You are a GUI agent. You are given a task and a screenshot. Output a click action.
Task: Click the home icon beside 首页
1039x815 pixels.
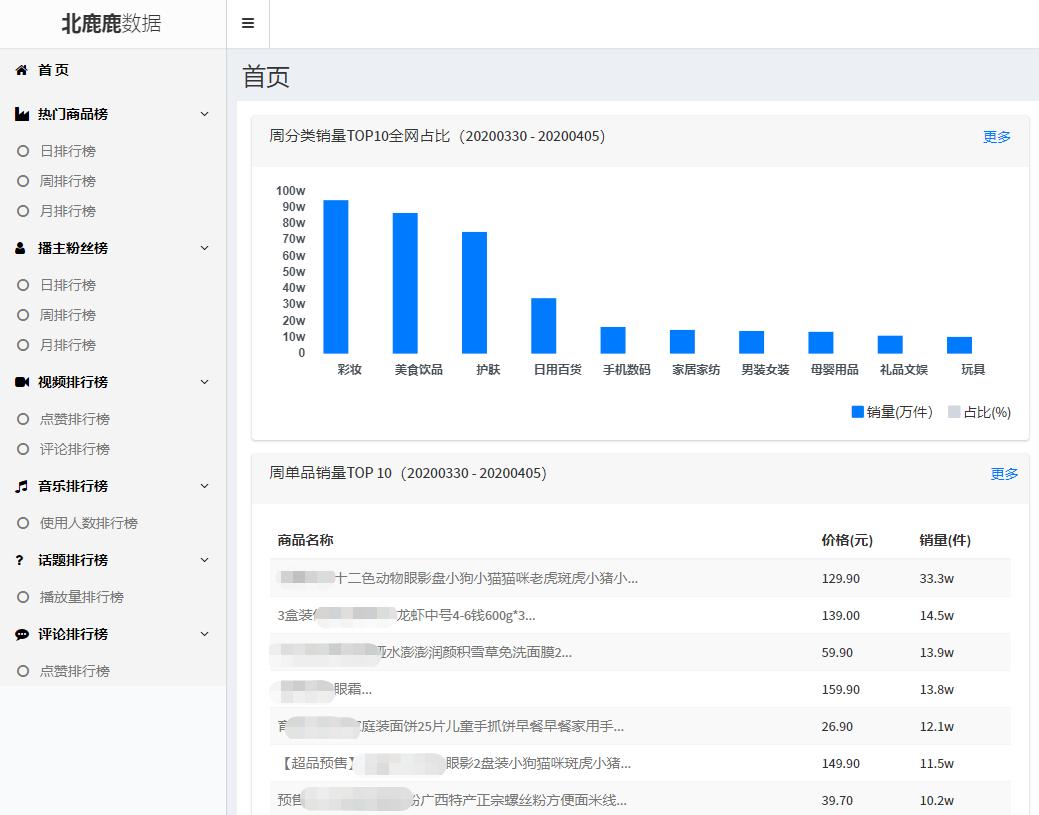pyautogui.click(x=21, y=70)
